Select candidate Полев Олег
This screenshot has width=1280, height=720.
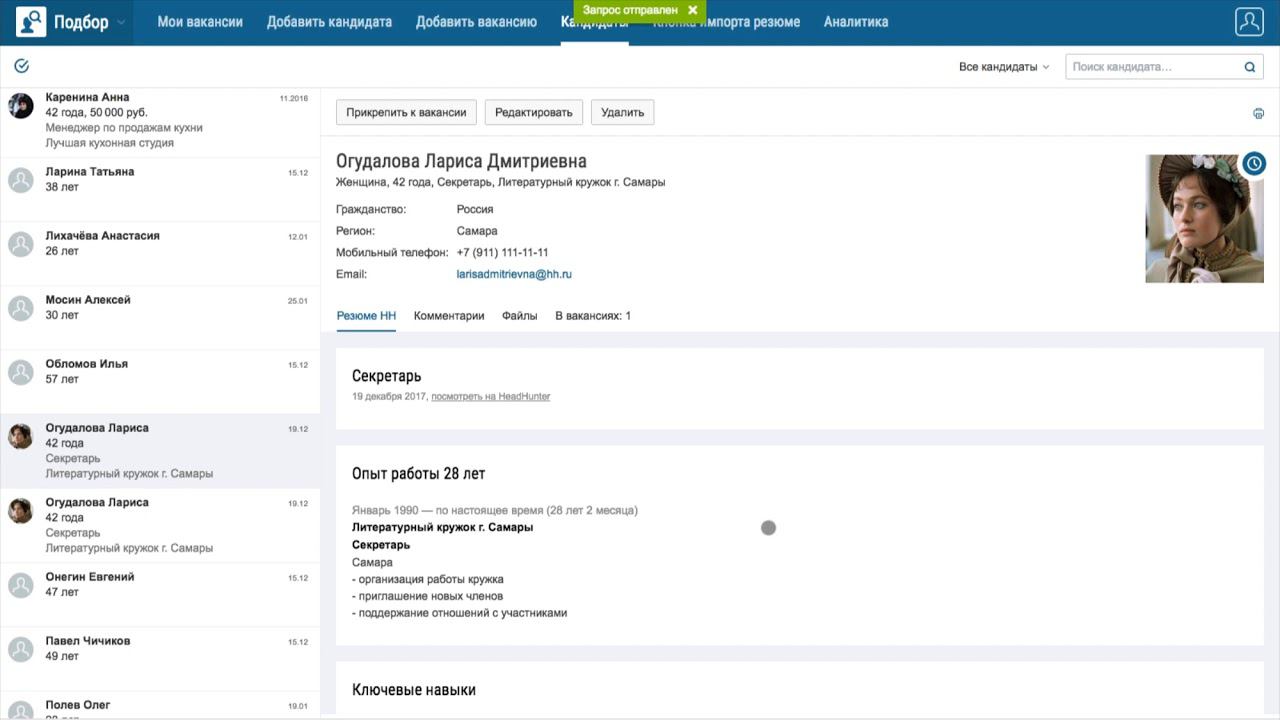[160, 705]
